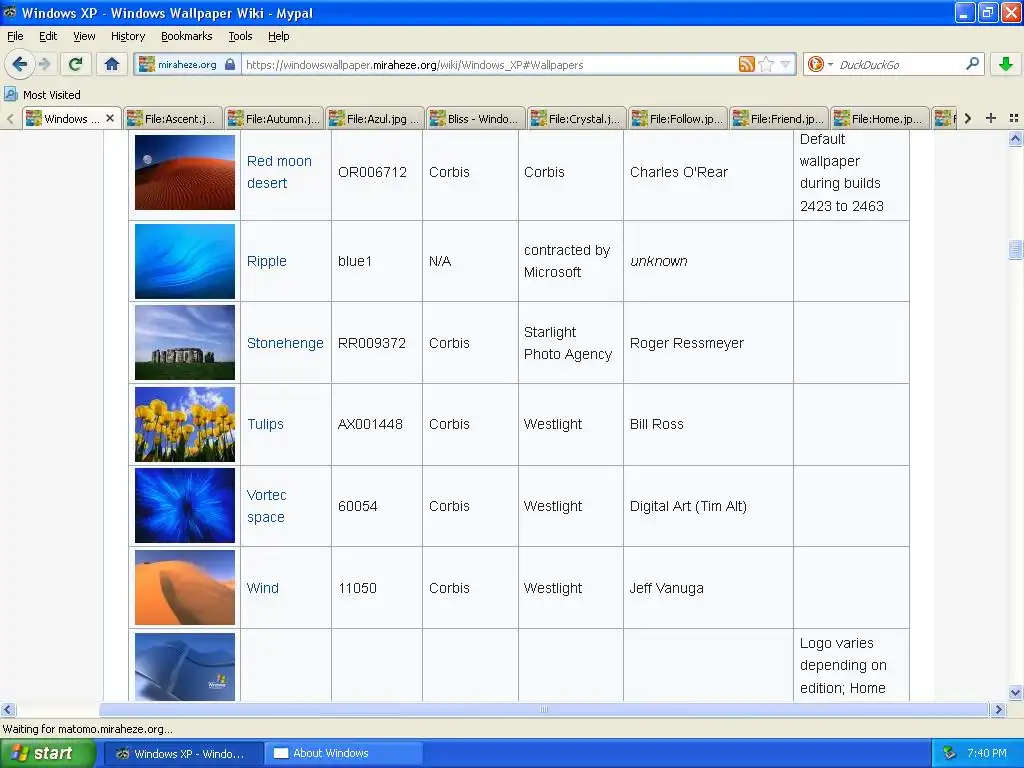Click the Stonehenge thumbnail image

(185, 342)
